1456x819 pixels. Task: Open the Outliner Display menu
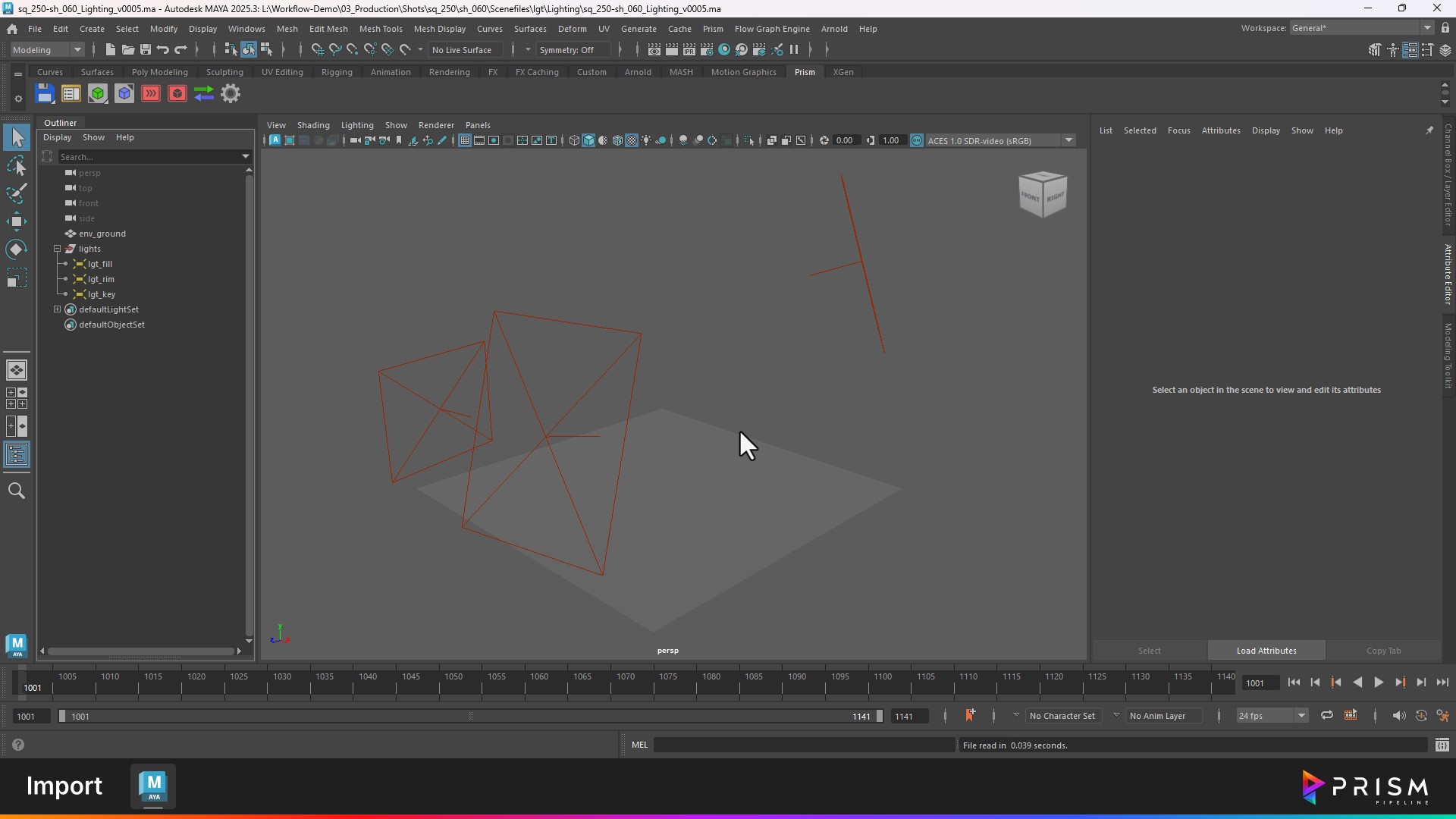pyautogui.click(x=57, y=137)
